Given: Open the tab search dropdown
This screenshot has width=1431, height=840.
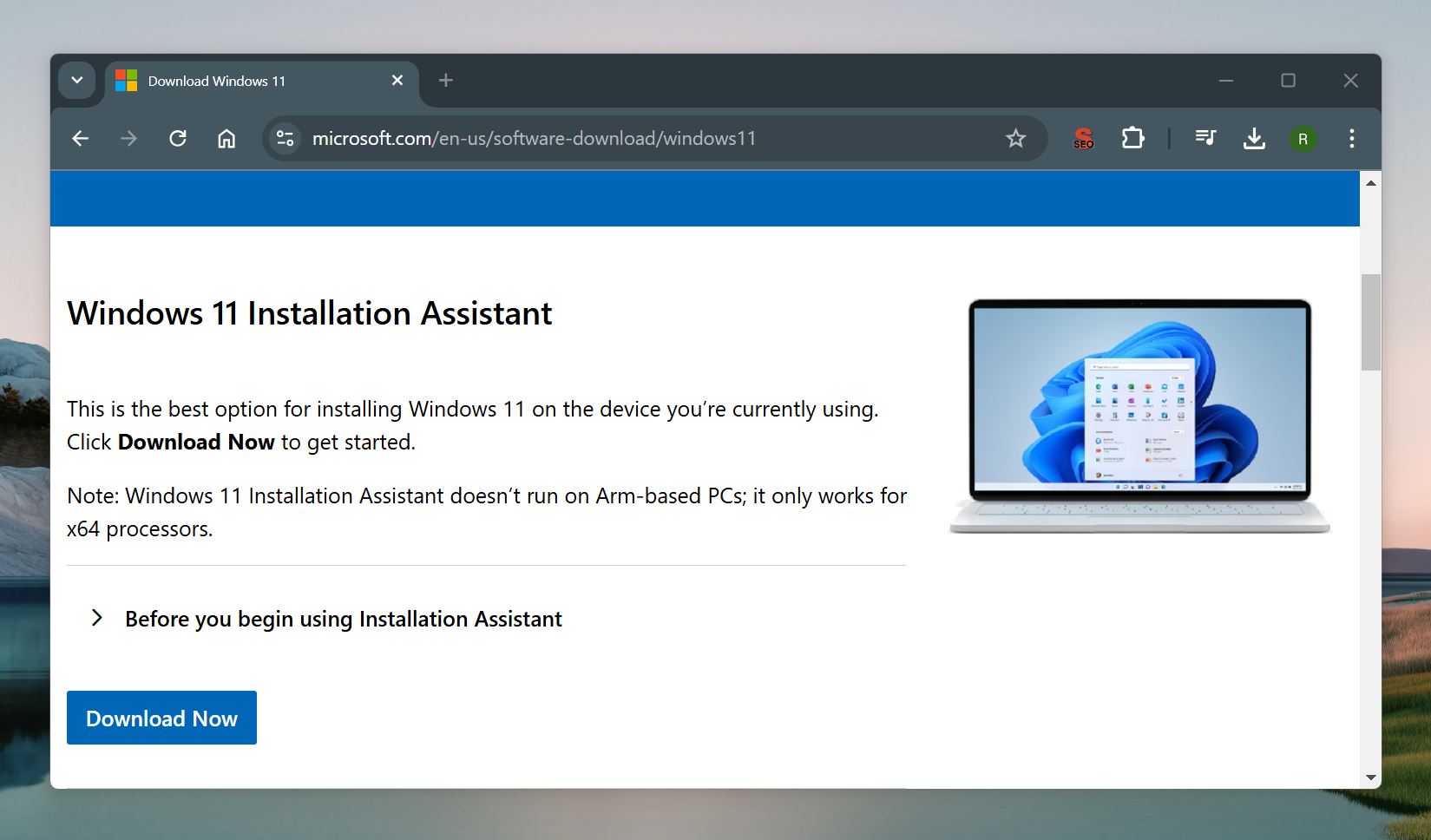Looking at the screenshot, I should tap(77, 81).
